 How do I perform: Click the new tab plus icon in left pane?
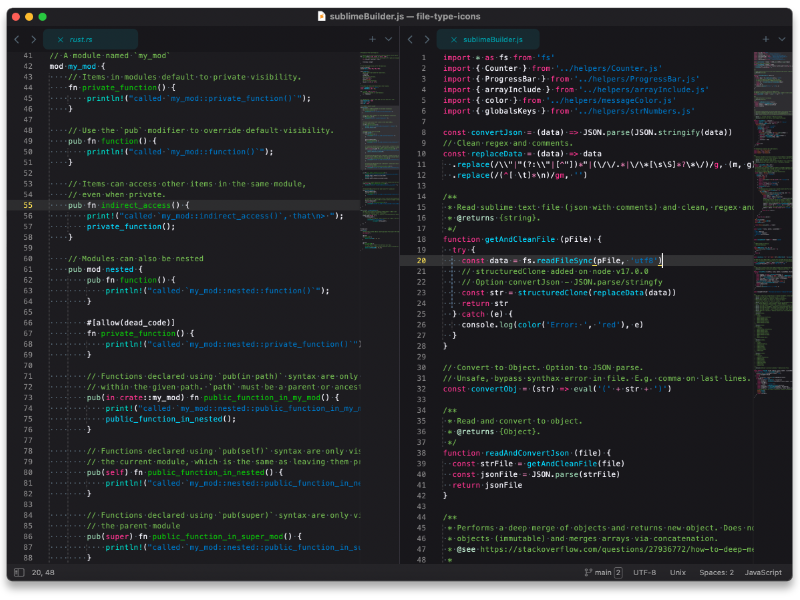click(x=372, y=39)
